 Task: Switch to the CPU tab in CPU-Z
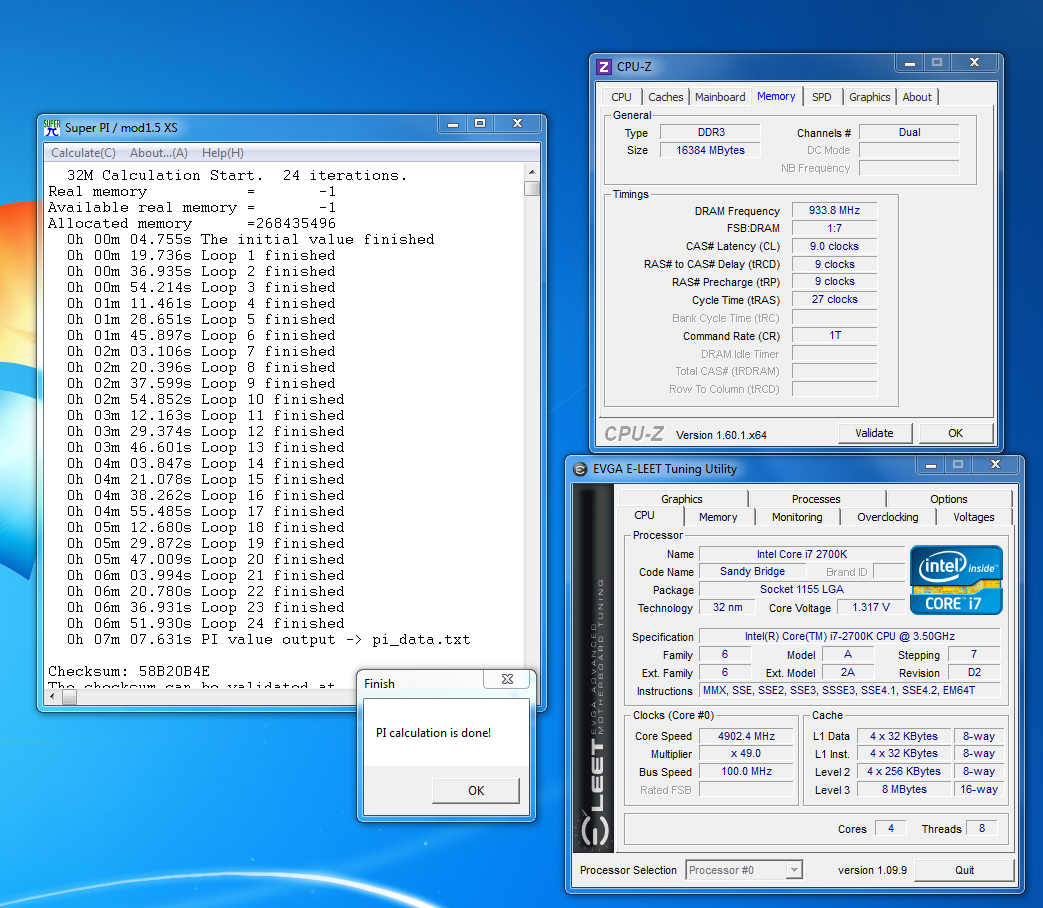(x=621, y=97)
